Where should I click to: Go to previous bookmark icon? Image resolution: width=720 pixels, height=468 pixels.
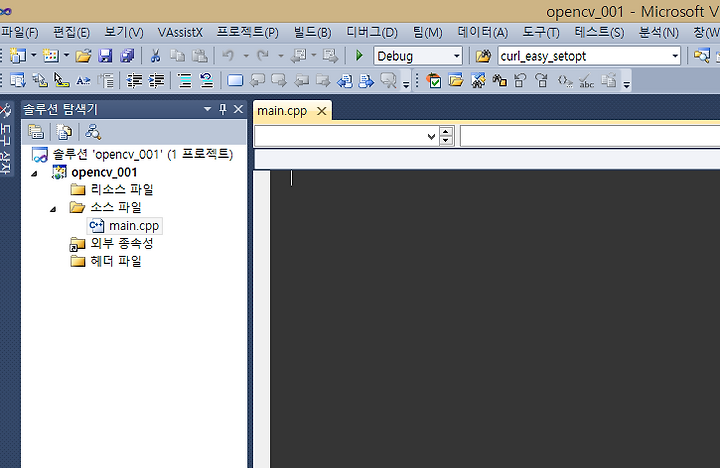coord(257,81)
